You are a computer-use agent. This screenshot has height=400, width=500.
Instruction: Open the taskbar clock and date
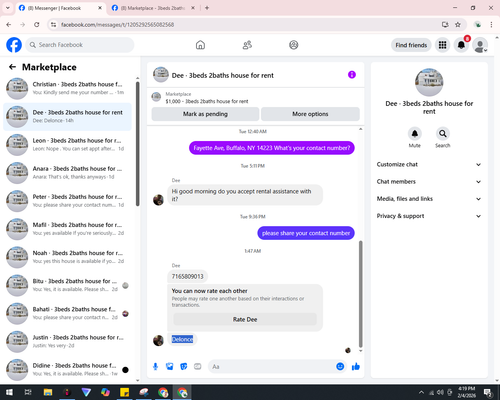click(x=467, y=392)
